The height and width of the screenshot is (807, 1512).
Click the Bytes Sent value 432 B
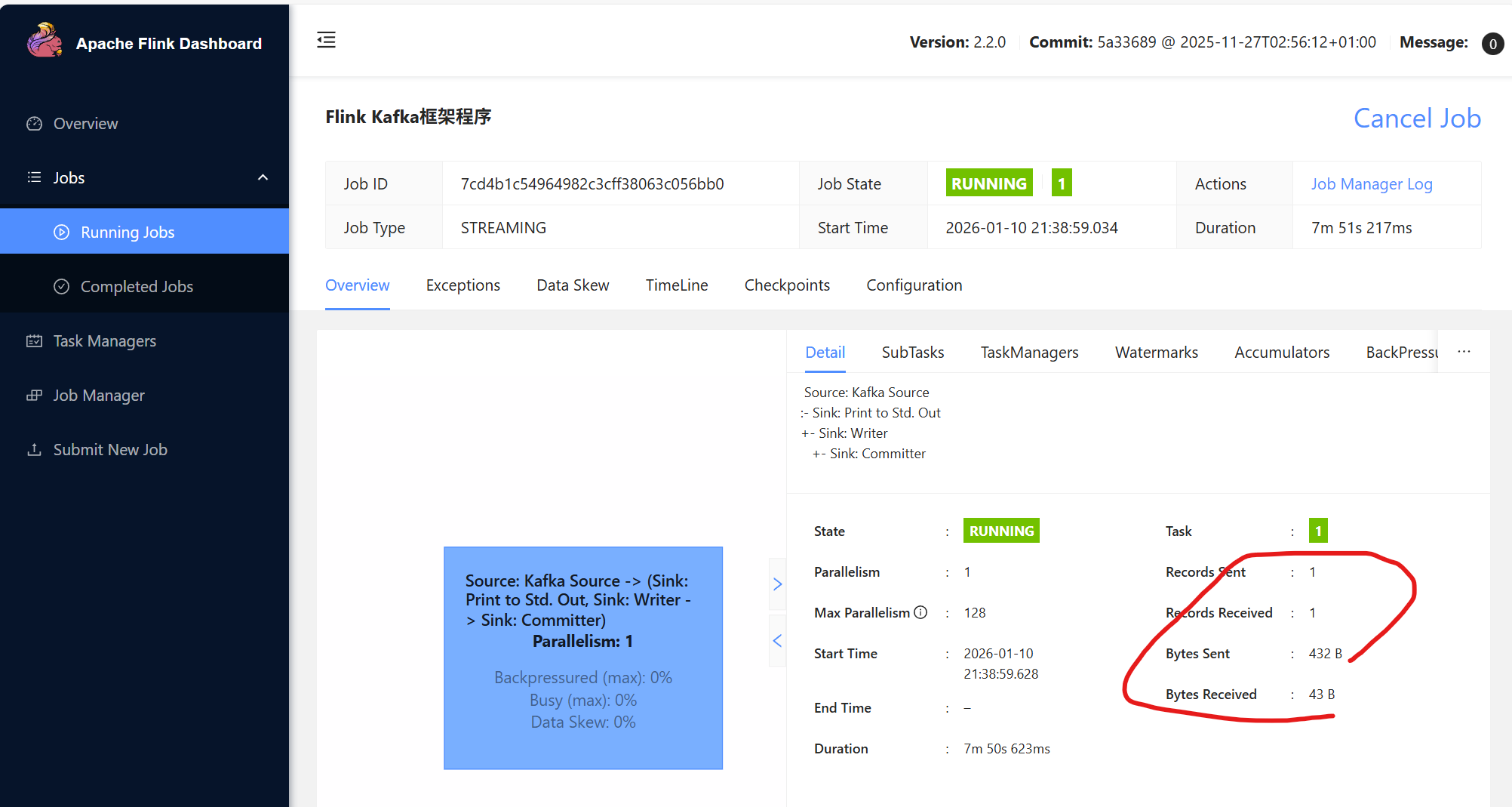pyautogui.click(x=1326, y=654)
